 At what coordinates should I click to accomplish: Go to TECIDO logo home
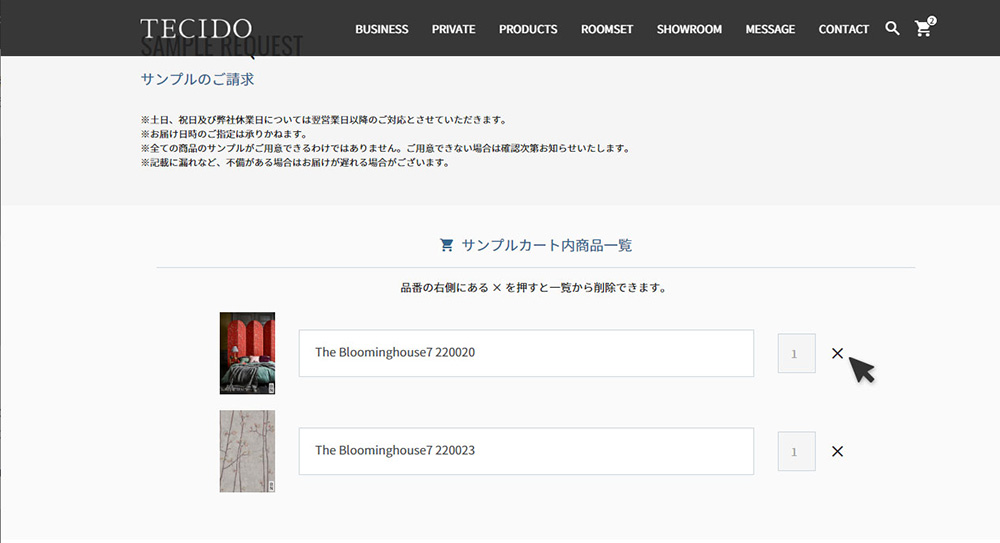(196, 29)
